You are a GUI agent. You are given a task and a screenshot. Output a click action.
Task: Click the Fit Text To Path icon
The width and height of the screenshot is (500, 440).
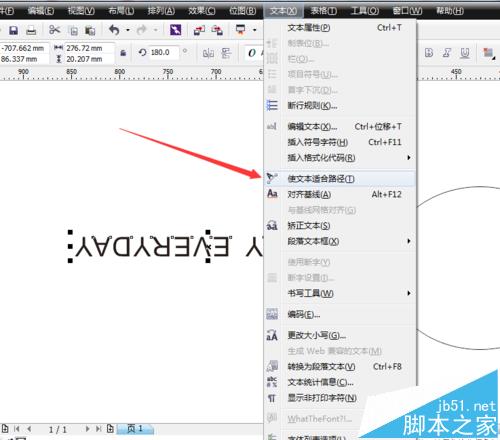(272, 178)
